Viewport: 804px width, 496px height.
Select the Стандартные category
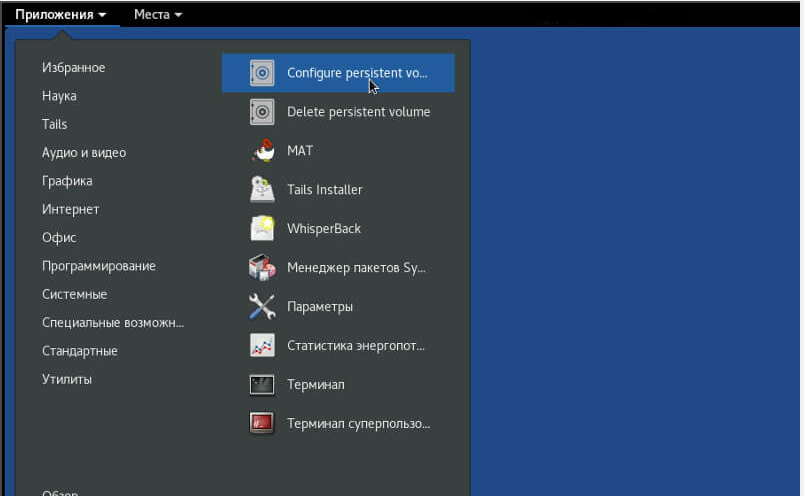(x=80, y=351)
